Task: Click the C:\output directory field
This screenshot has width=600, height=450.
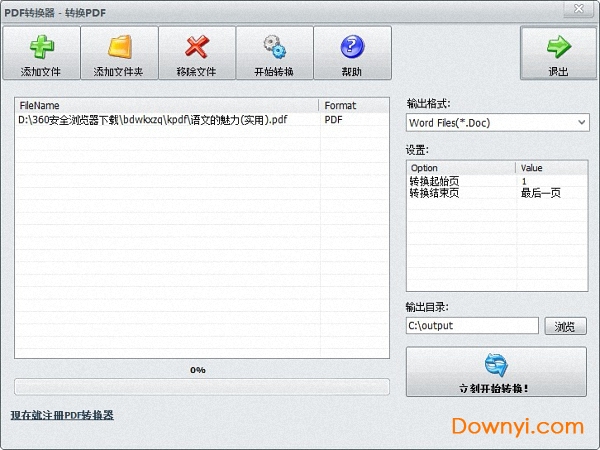Action: (x=472, y=326)
